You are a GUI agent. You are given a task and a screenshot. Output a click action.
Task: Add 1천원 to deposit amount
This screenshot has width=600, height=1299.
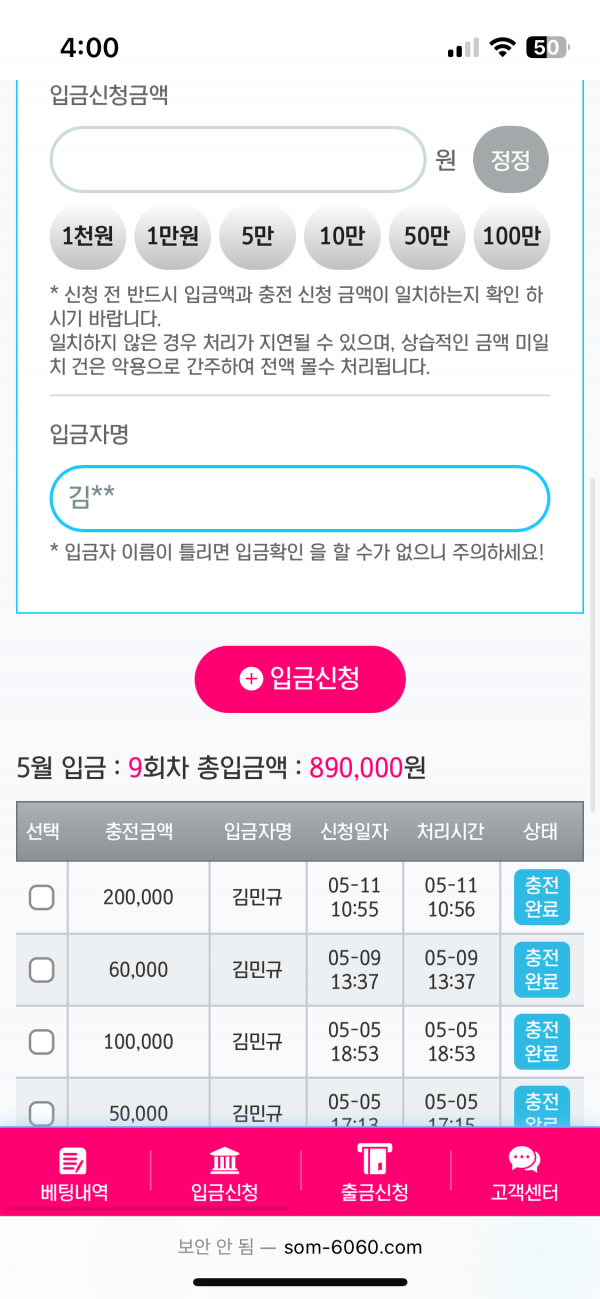87,237
